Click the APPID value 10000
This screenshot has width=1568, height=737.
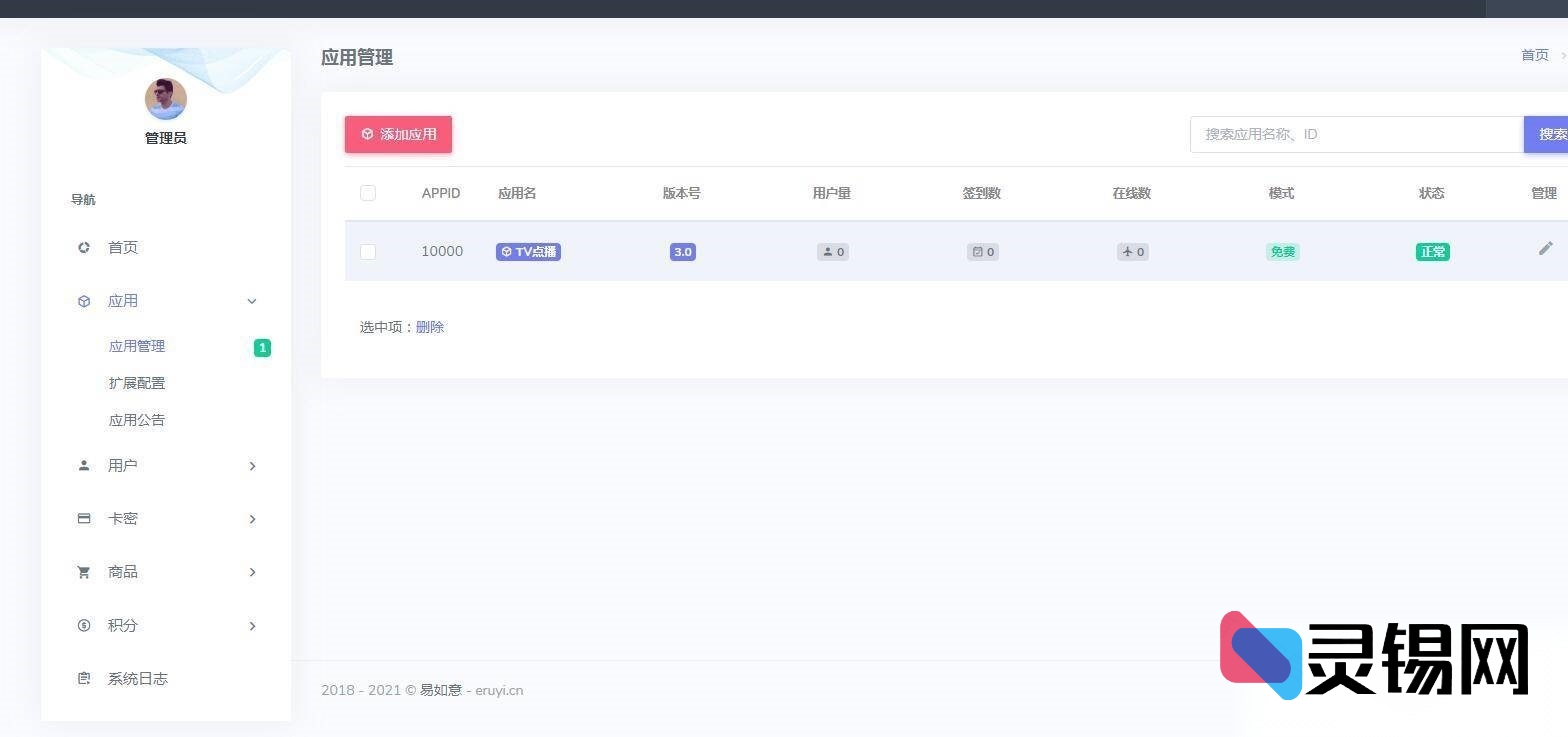click(442, 251)
